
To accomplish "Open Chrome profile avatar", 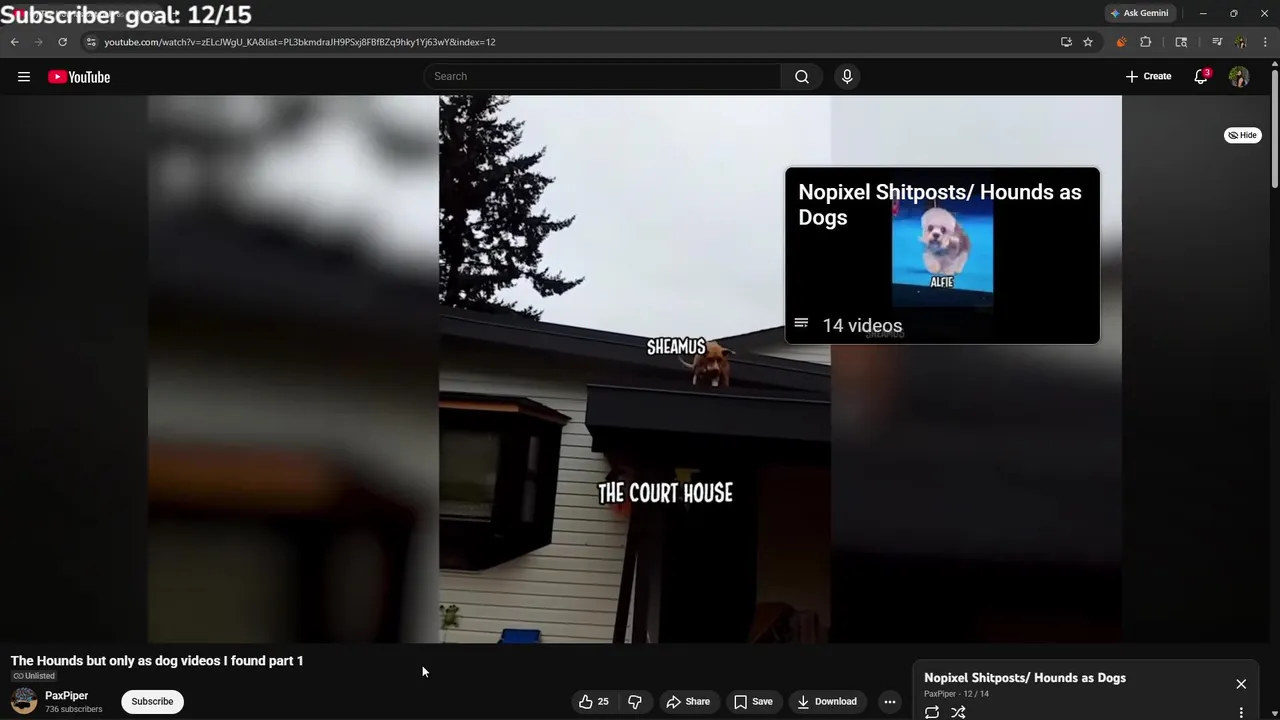I will pos(1241,42).
